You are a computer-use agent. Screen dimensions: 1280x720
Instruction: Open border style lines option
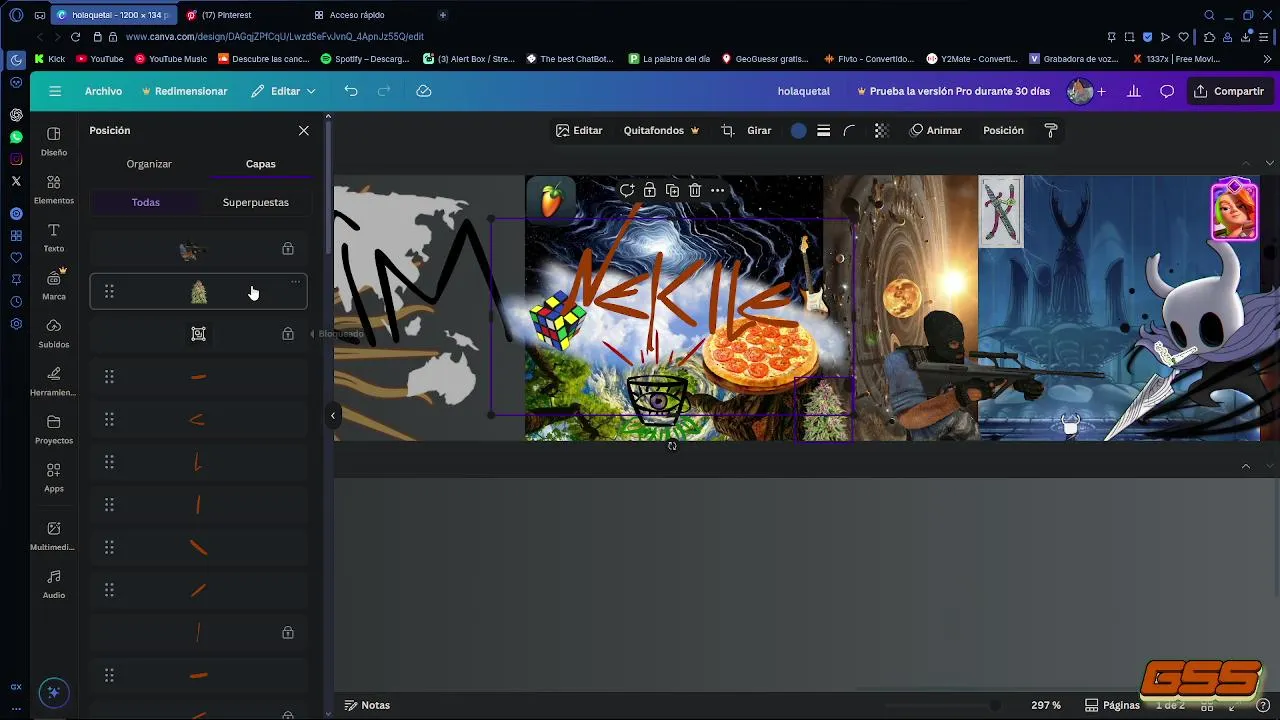tap(824, 130)
